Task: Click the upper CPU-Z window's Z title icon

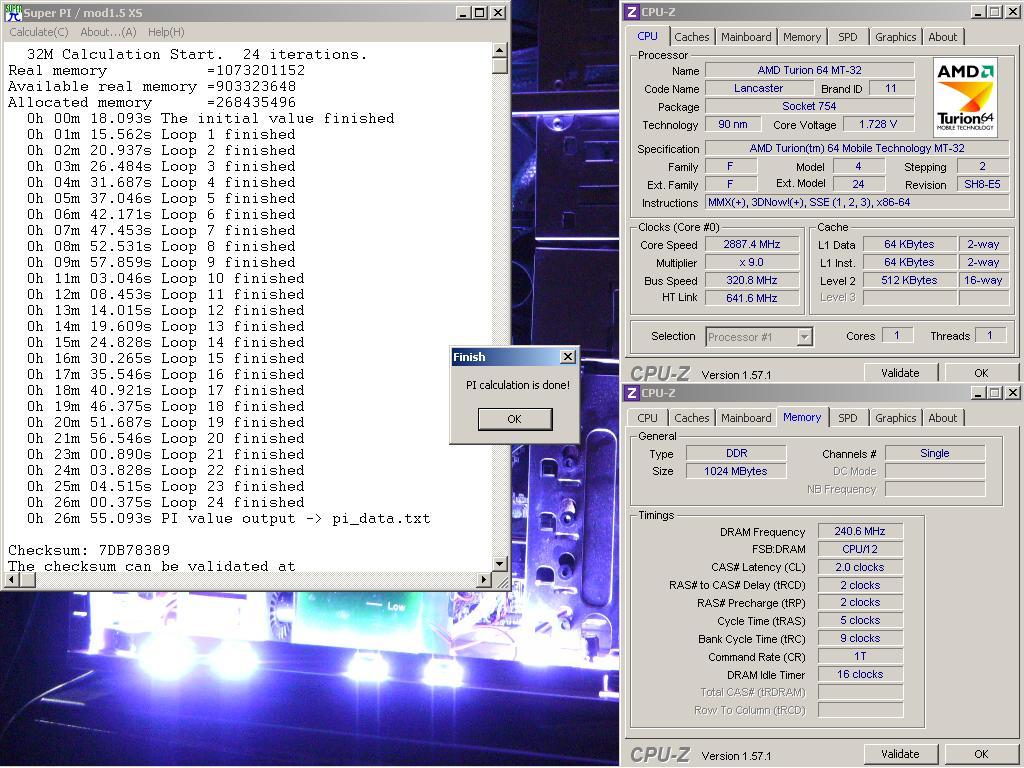Action: [632, 12]
